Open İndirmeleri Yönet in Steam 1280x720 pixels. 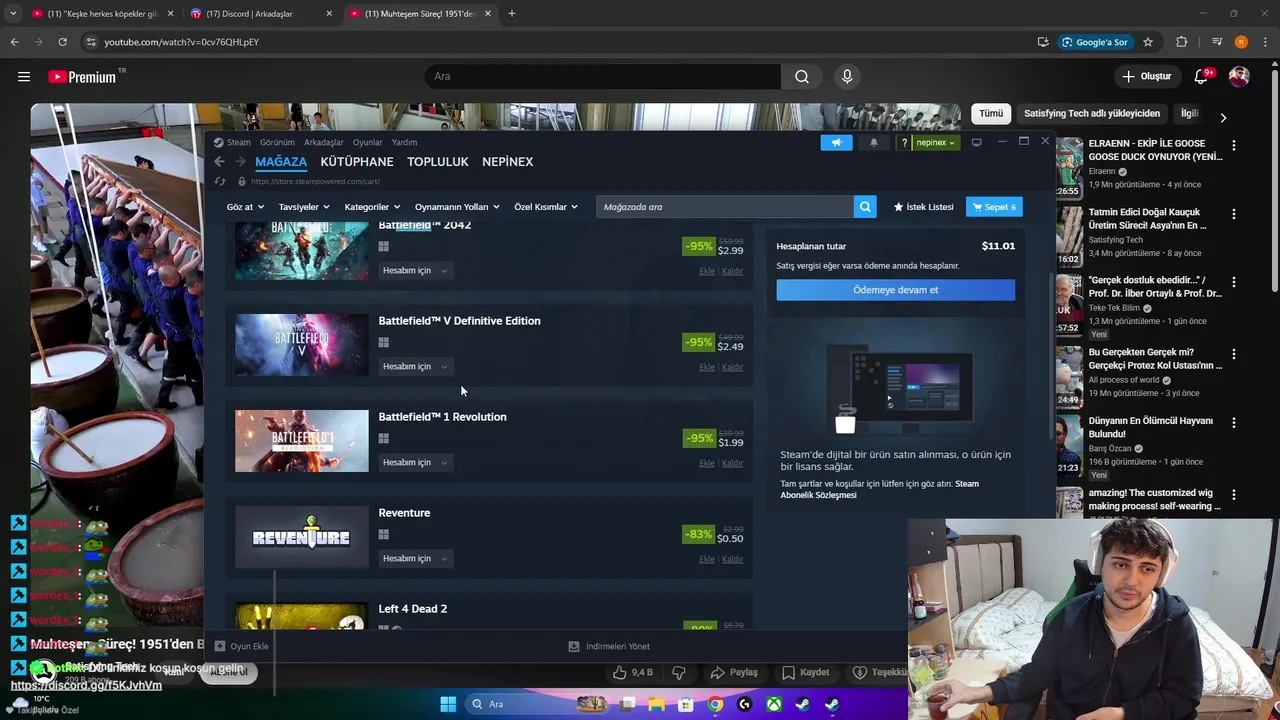click(609, 646)
